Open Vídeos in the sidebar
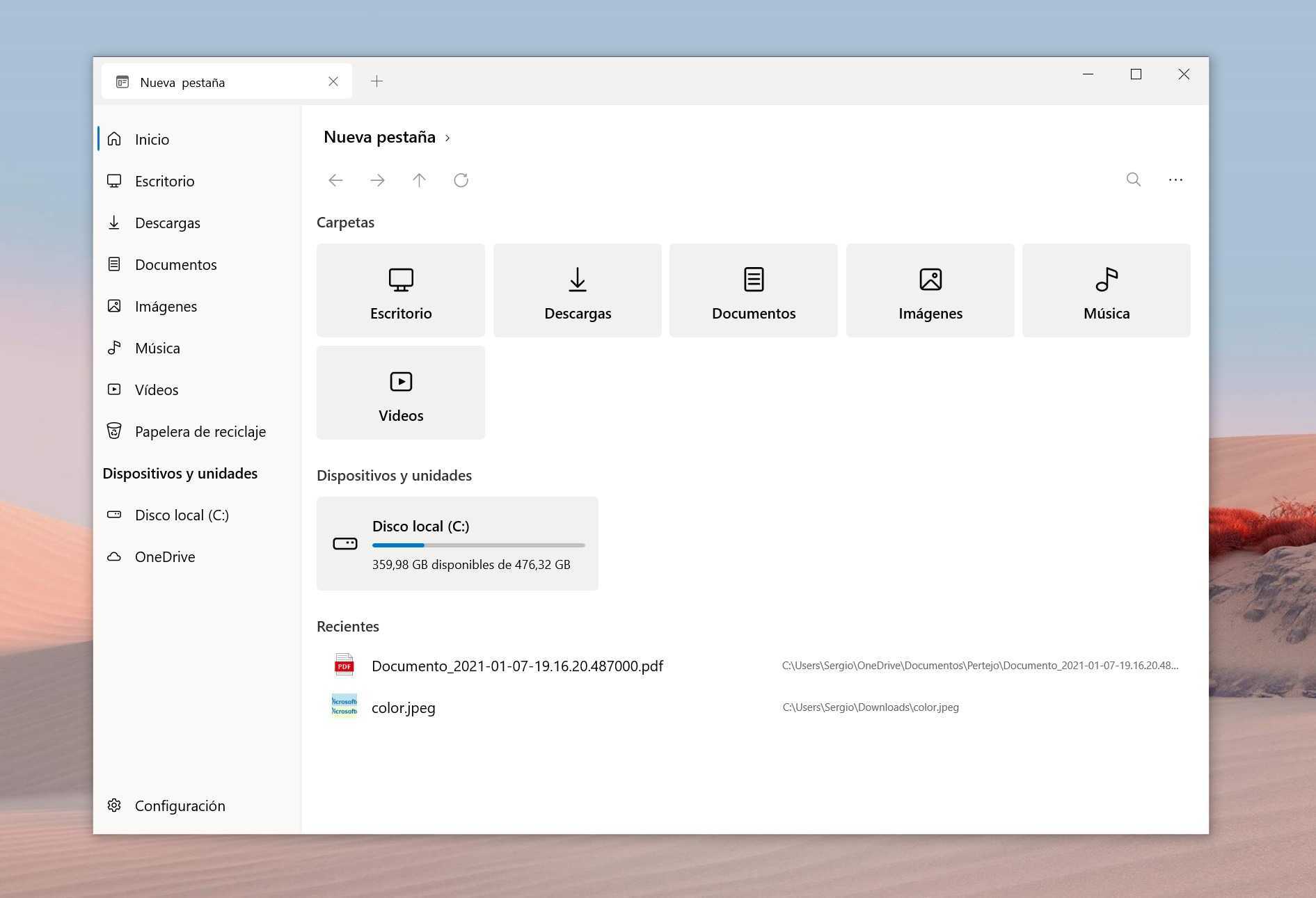This screenshot has width=1316, height=898. tap(198, 390)
